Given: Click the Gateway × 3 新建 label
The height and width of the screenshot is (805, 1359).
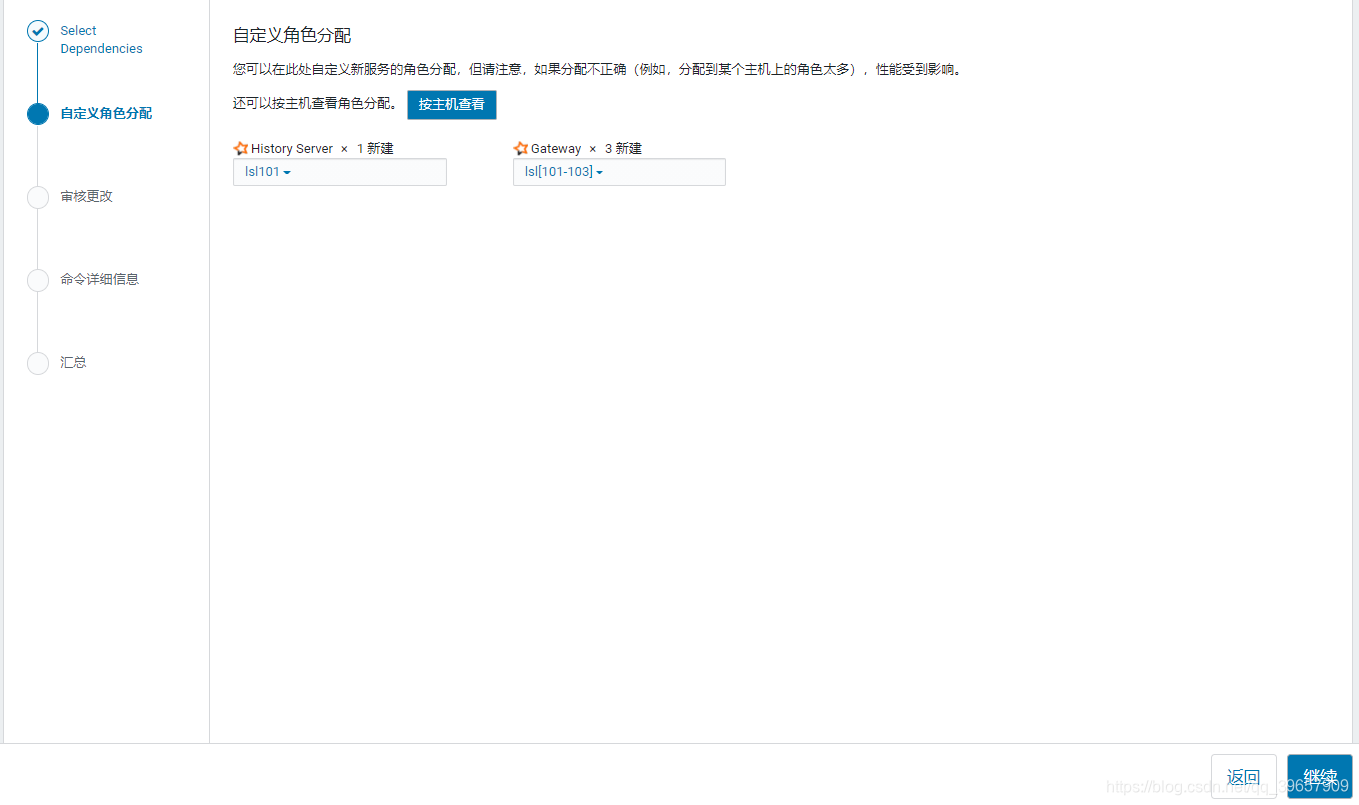Looking at the screenshot, I should click(586, 148).
